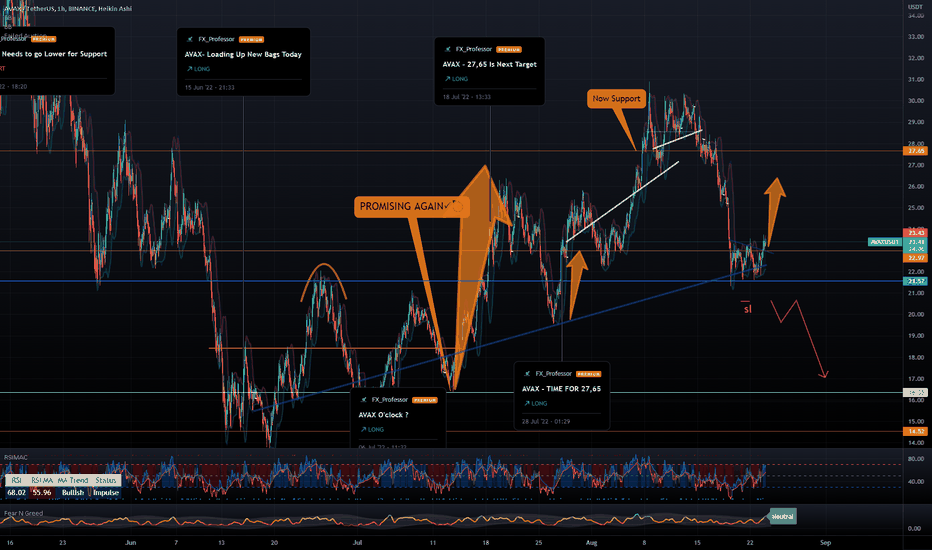Click the 'Neutral' Fear N Greed tag
Image resolution: width=932 pixels, height=550 pixels.
pos(783,516)
